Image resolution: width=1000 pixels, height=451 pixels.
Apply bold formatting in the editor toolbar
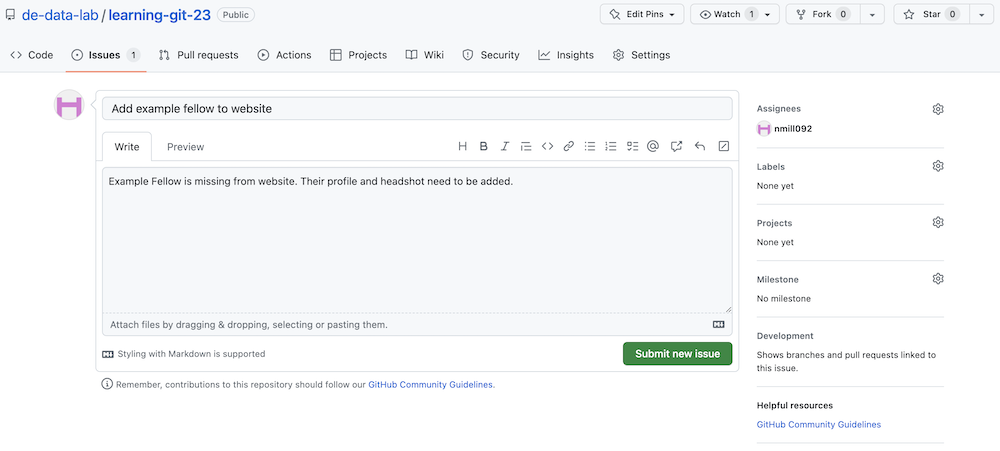click(484, 146)
